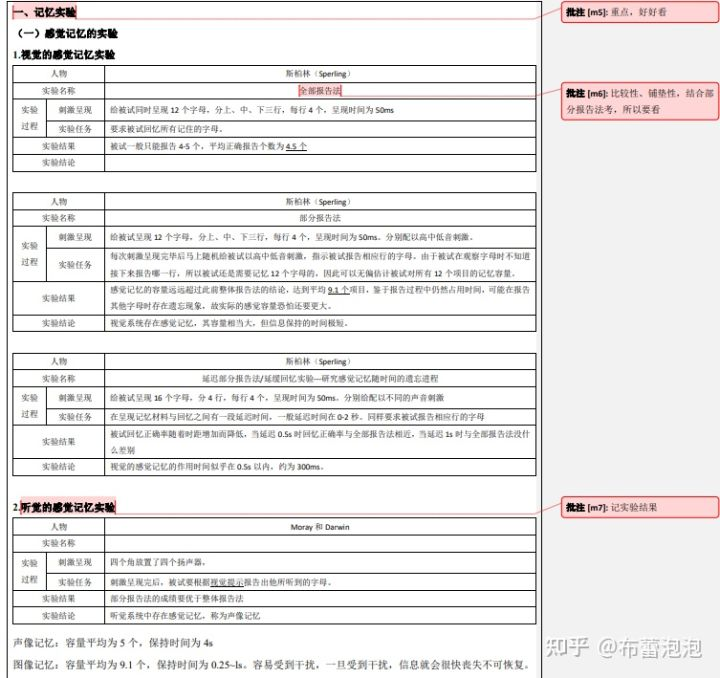This screenshot has width=720, height=678.
Task: Click the line starting 接下来报告哪一行
Action: click(313, 274)
